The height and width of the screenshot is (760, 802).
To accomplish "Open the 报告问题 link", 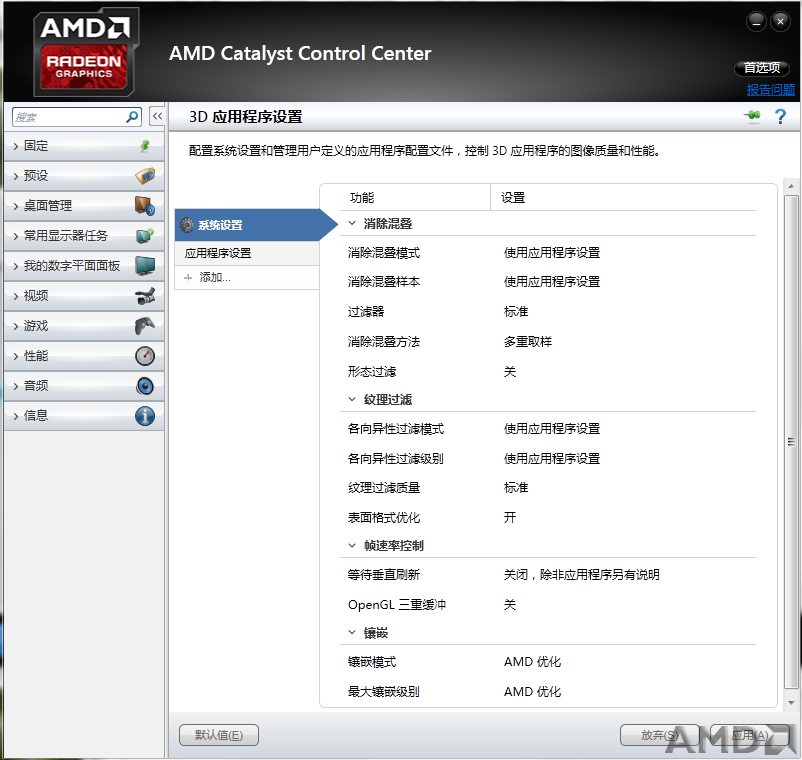I will (x=770, y=90).
